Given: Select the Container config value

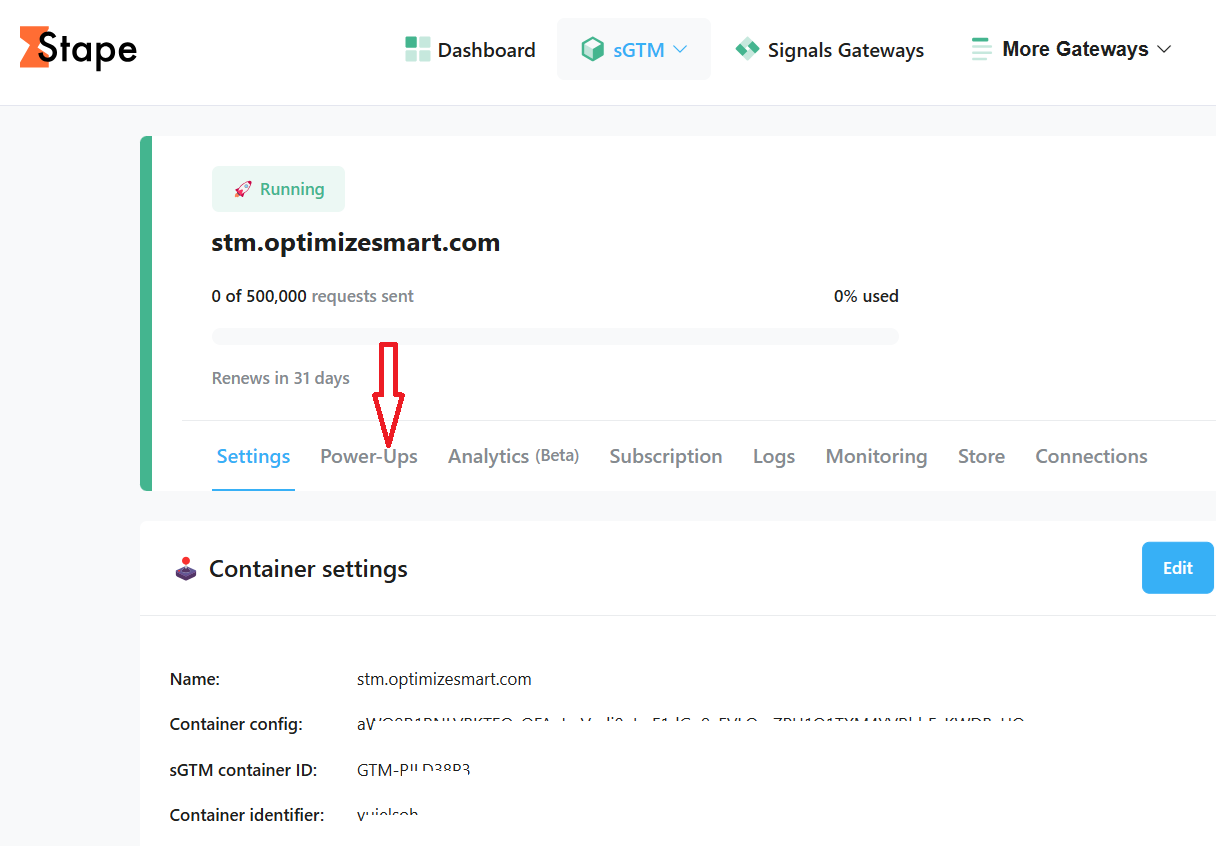Looking at the screenshot, I should click(x=691, y=724).
